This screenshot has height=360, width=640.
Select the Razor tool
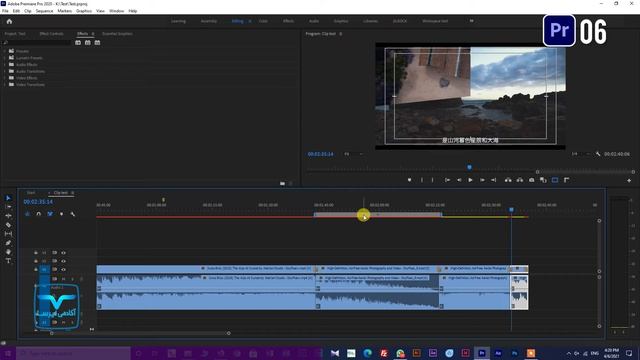point(8,225)
